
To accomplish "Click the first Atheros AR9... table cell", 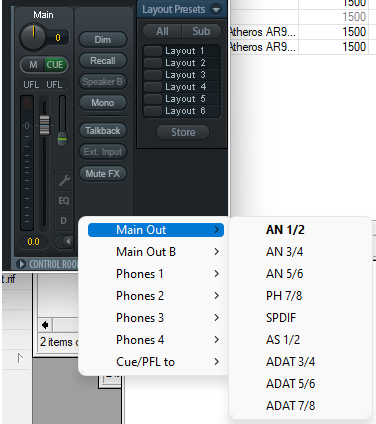I will 263,32.
